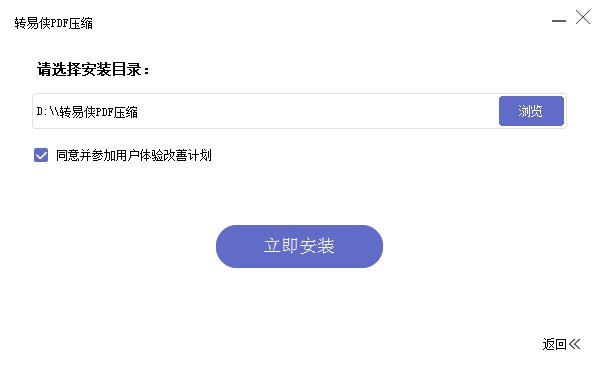Image resolution: width=600 pixels, height=370 pixels.
Task: Click the 请选择安装目录 heading
Action: (x=93, y=70)
